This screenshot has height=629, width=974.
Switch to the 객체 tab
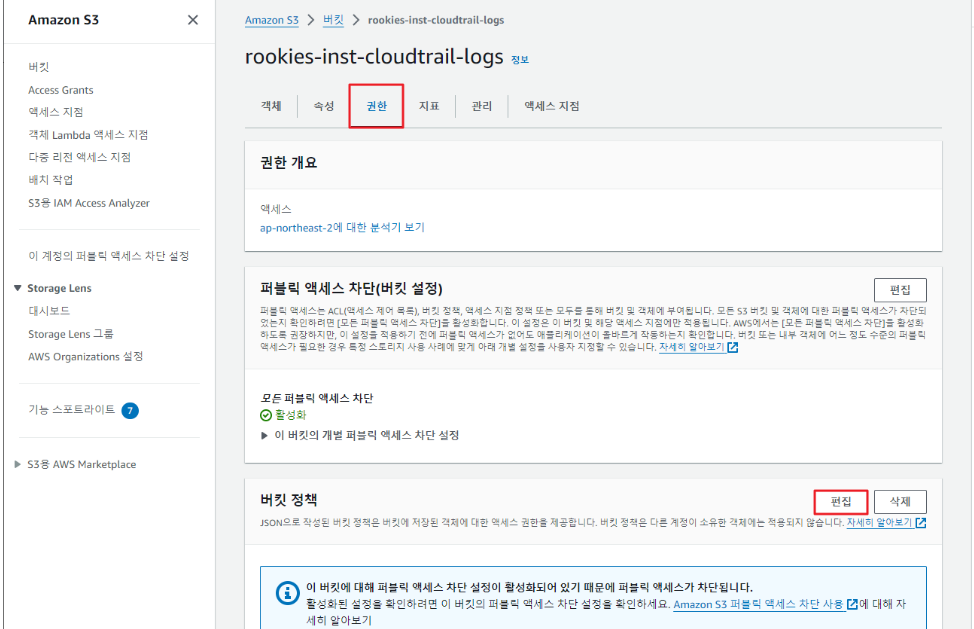tap(271, 106)
